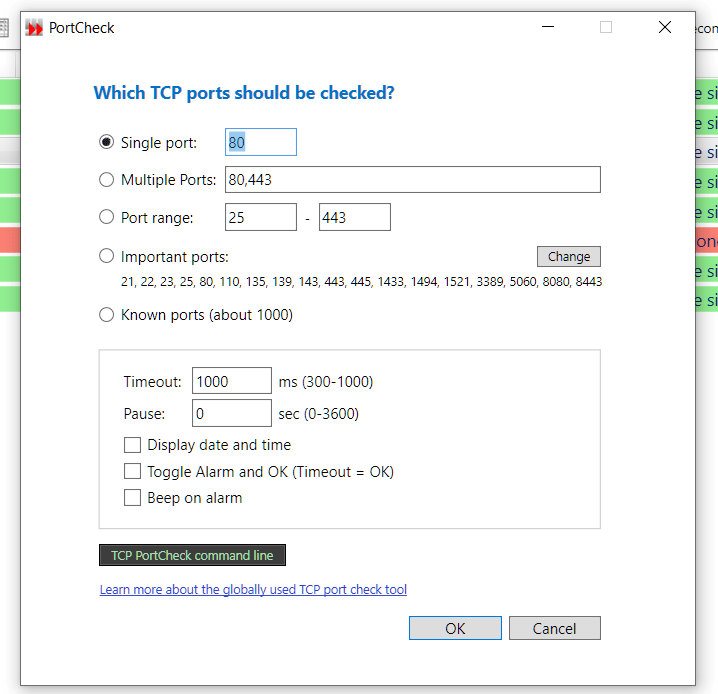Click the 'ms (300-1000)' timeout hint
Image resolution: width=718 pixels, height=694 pixels.
click(x=326, y=381)
